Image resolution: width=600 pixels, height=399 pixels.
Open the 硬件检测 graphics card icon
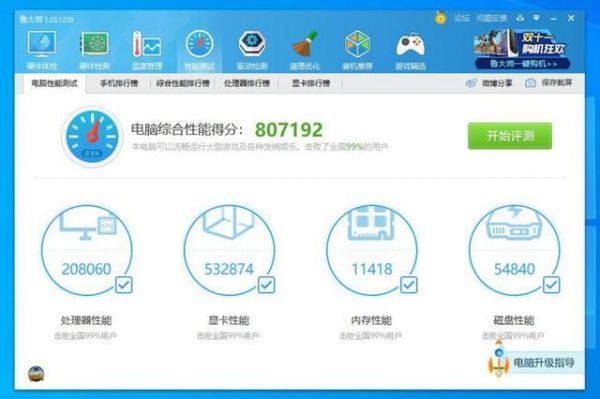coord(94,45)
